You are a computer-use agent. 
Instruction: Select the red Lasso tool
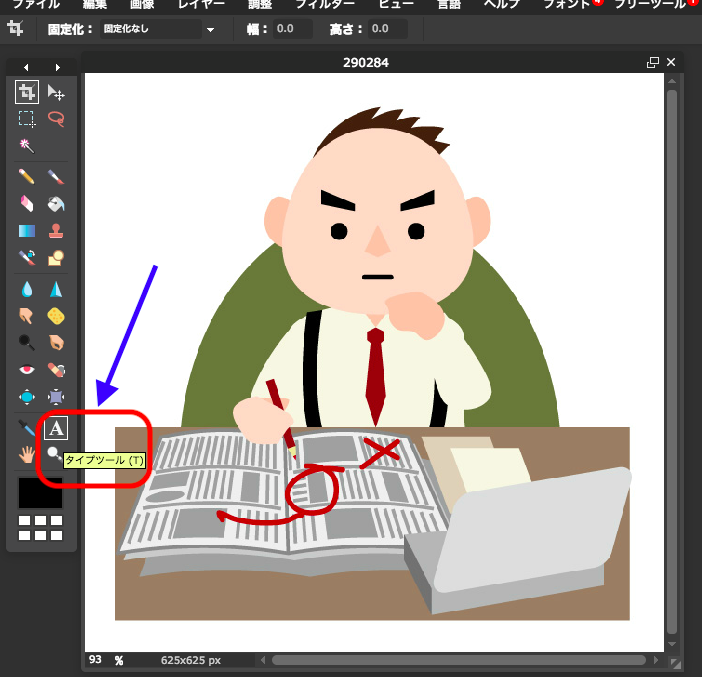(56, 119)
